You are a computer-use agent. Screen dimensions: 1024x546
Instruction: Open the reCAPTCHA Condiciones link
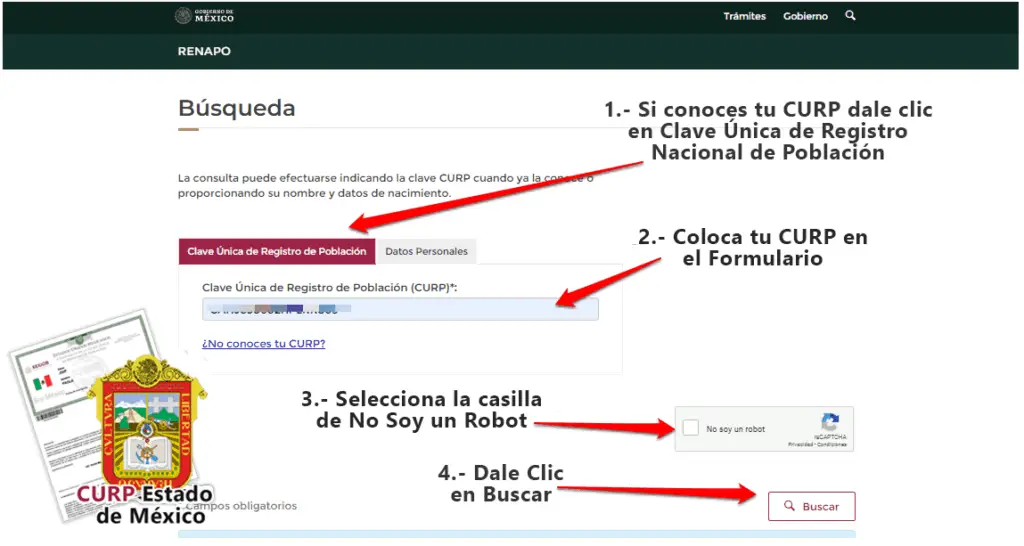832,444
